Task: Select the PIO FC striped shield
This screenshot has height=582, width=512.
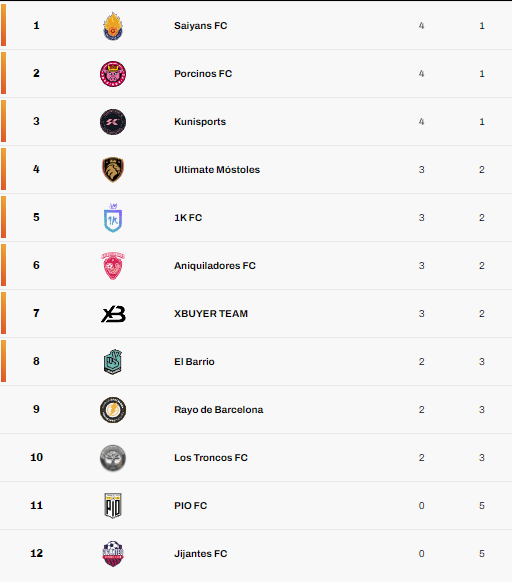Action: pos(113,506)
